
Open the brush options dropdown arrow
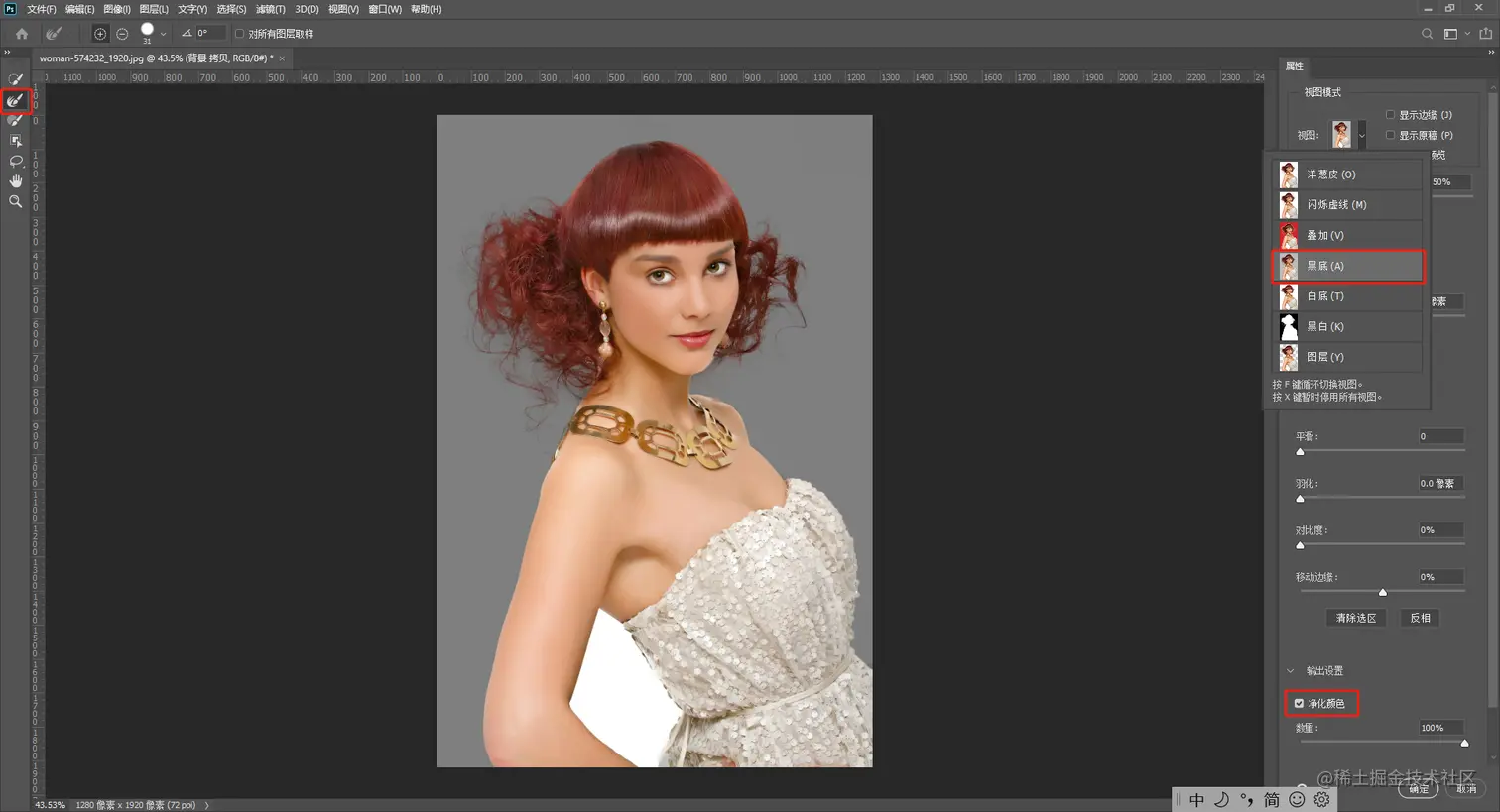pyautogui.click(x=163, y=34)
